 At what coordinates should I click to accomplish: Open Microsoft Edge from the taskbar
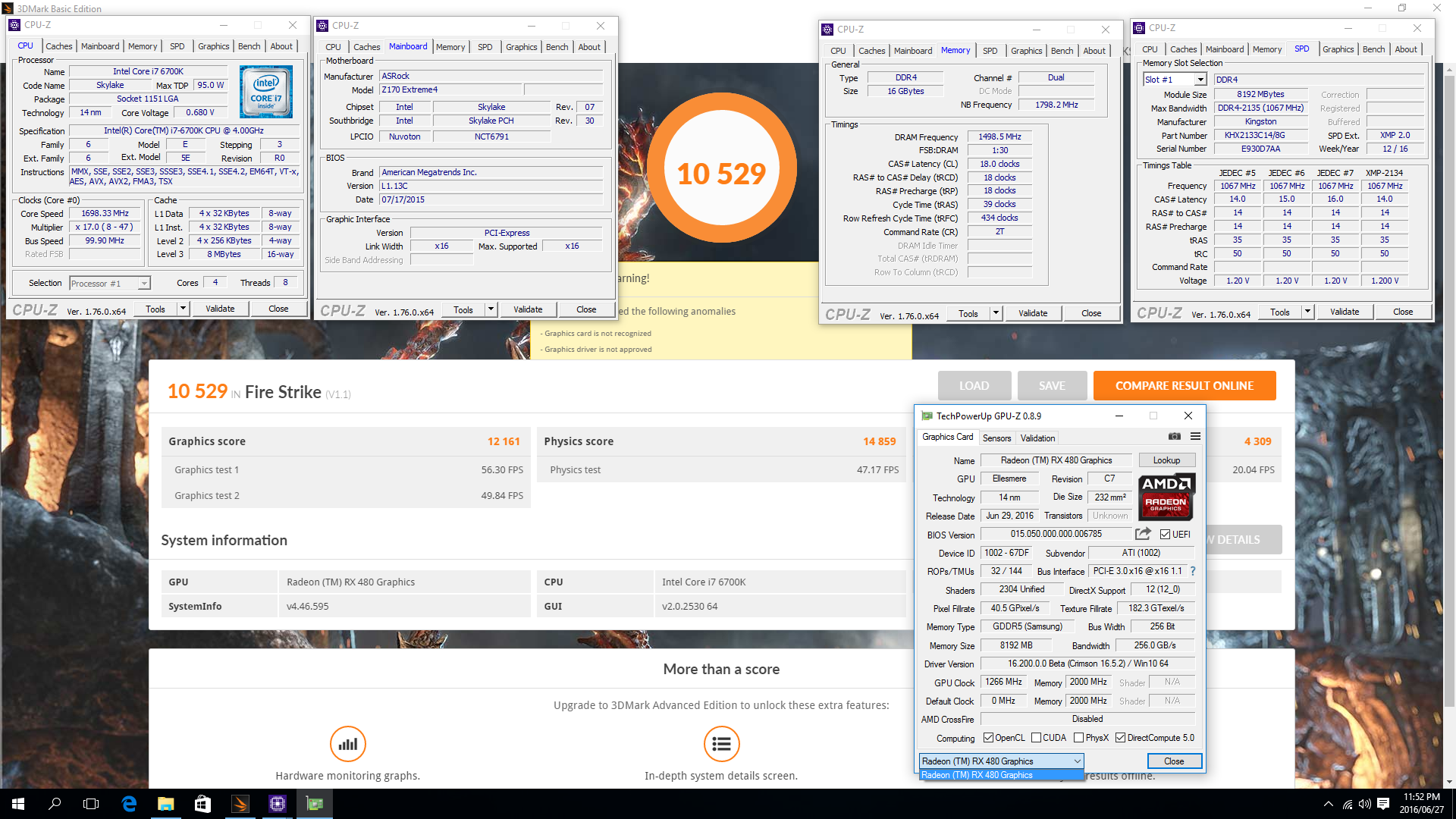pyautogui.click(x=129, y=804)
